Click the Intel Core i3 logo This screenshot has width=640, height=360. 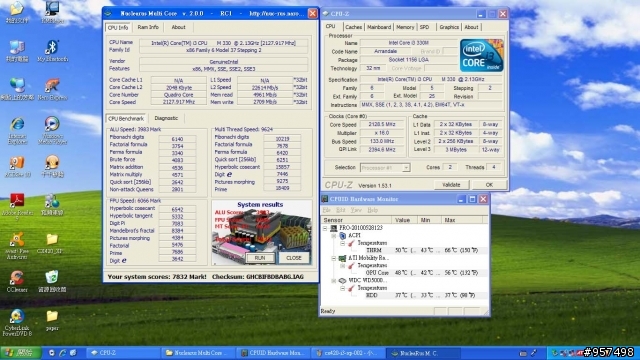[x=482, y=56]
